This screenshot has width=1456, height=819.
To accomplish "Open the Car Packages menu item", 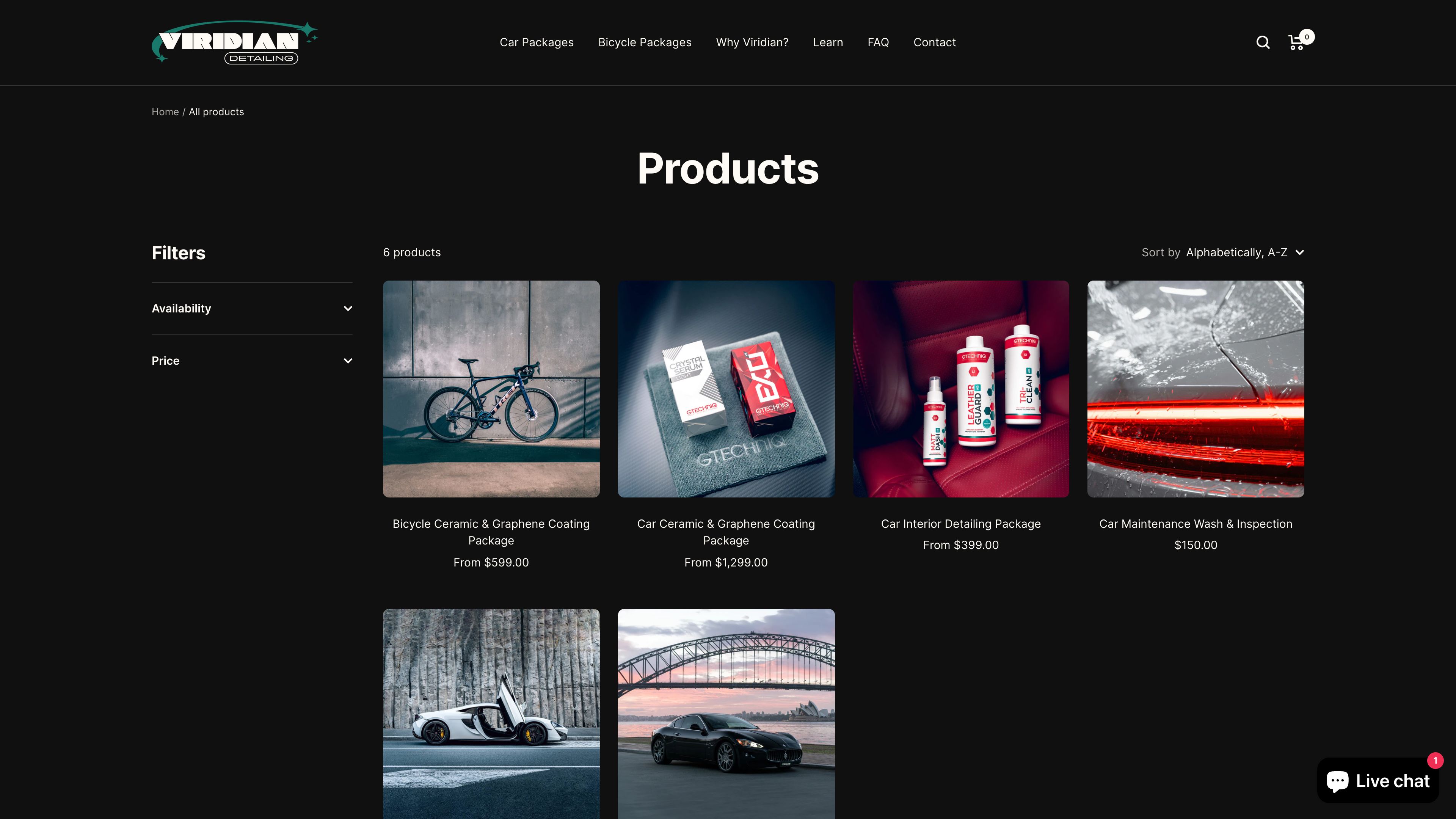I will tap(537, 42).
